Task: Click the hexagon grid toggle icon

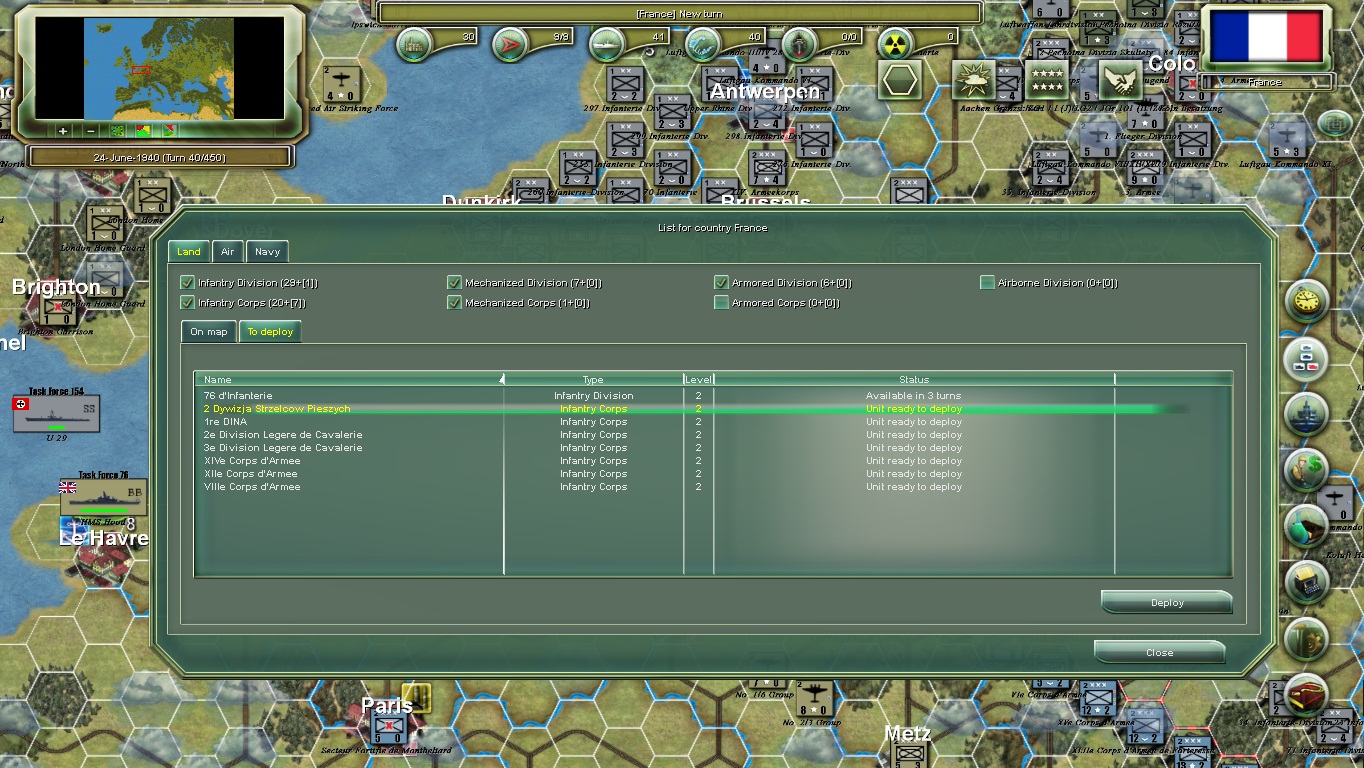Action: [900, 81]
